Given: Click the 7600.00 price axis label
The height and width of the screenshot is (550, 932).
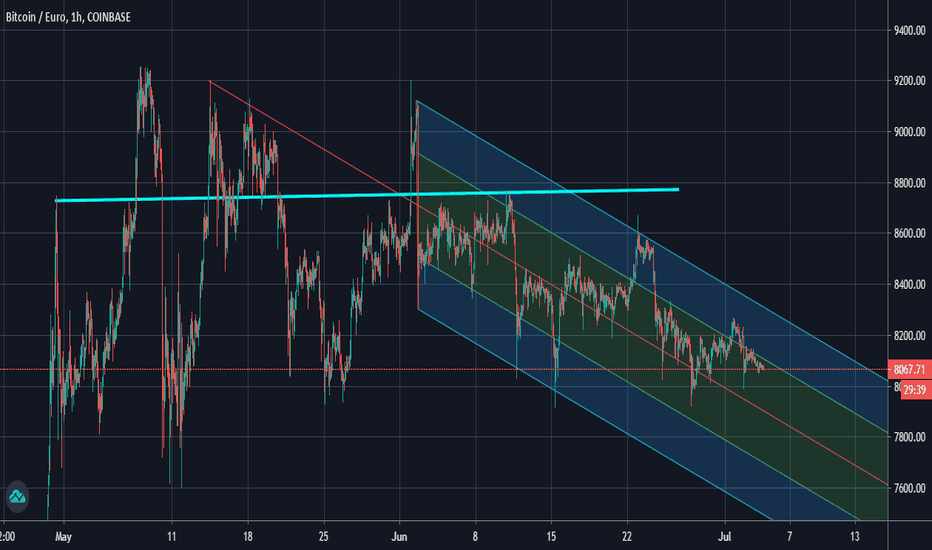Looking at the screenshot, I should point(909,488).
